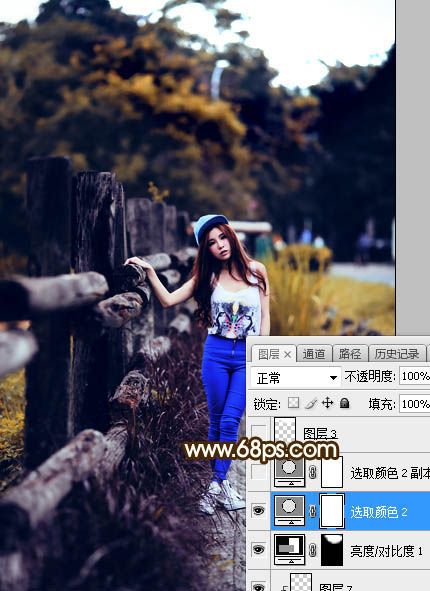Select the 图层 3 thumbnail

(x=285, y=430)
